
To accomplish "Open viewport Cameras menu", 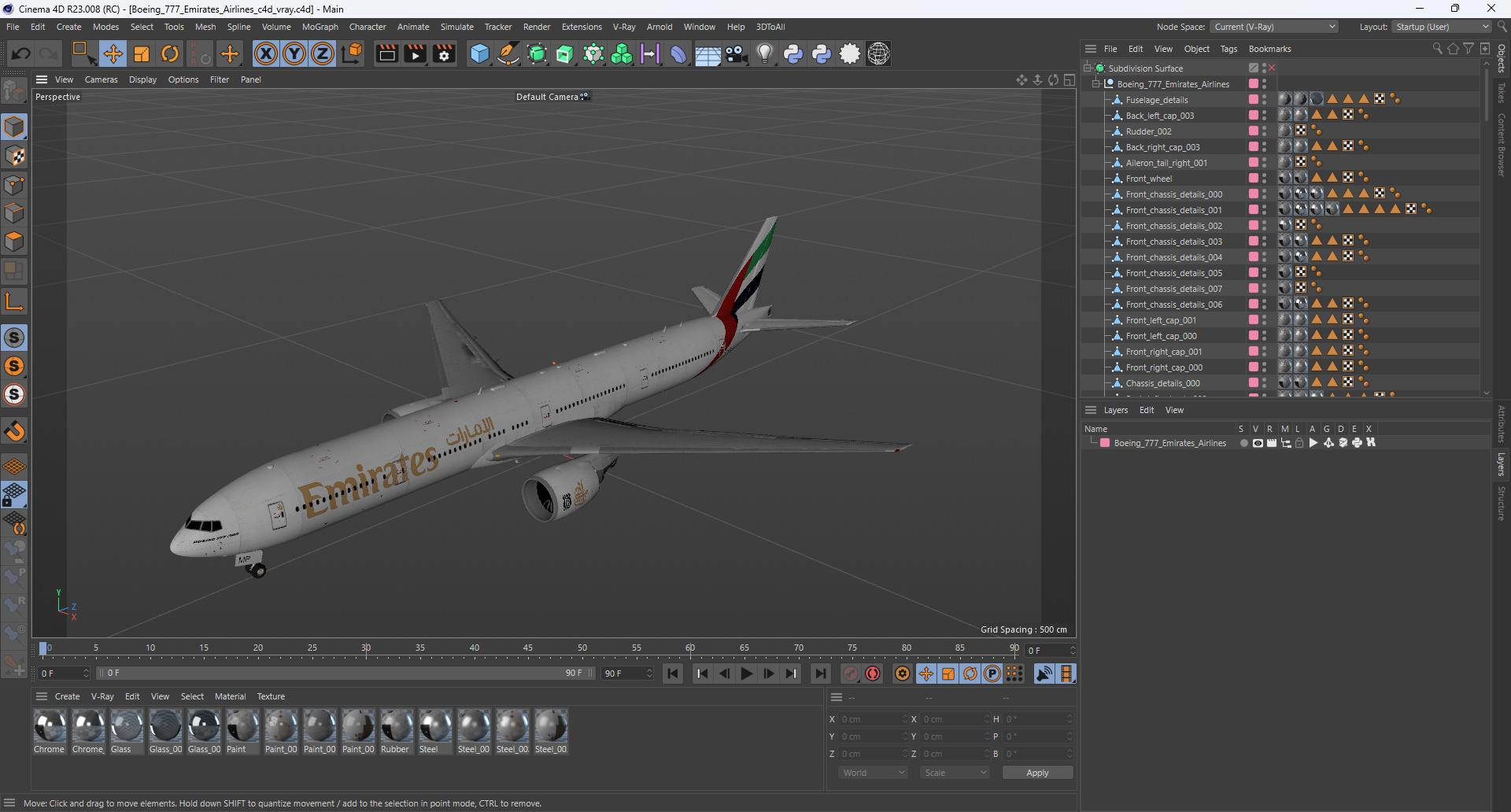I will tap(102, 79).
